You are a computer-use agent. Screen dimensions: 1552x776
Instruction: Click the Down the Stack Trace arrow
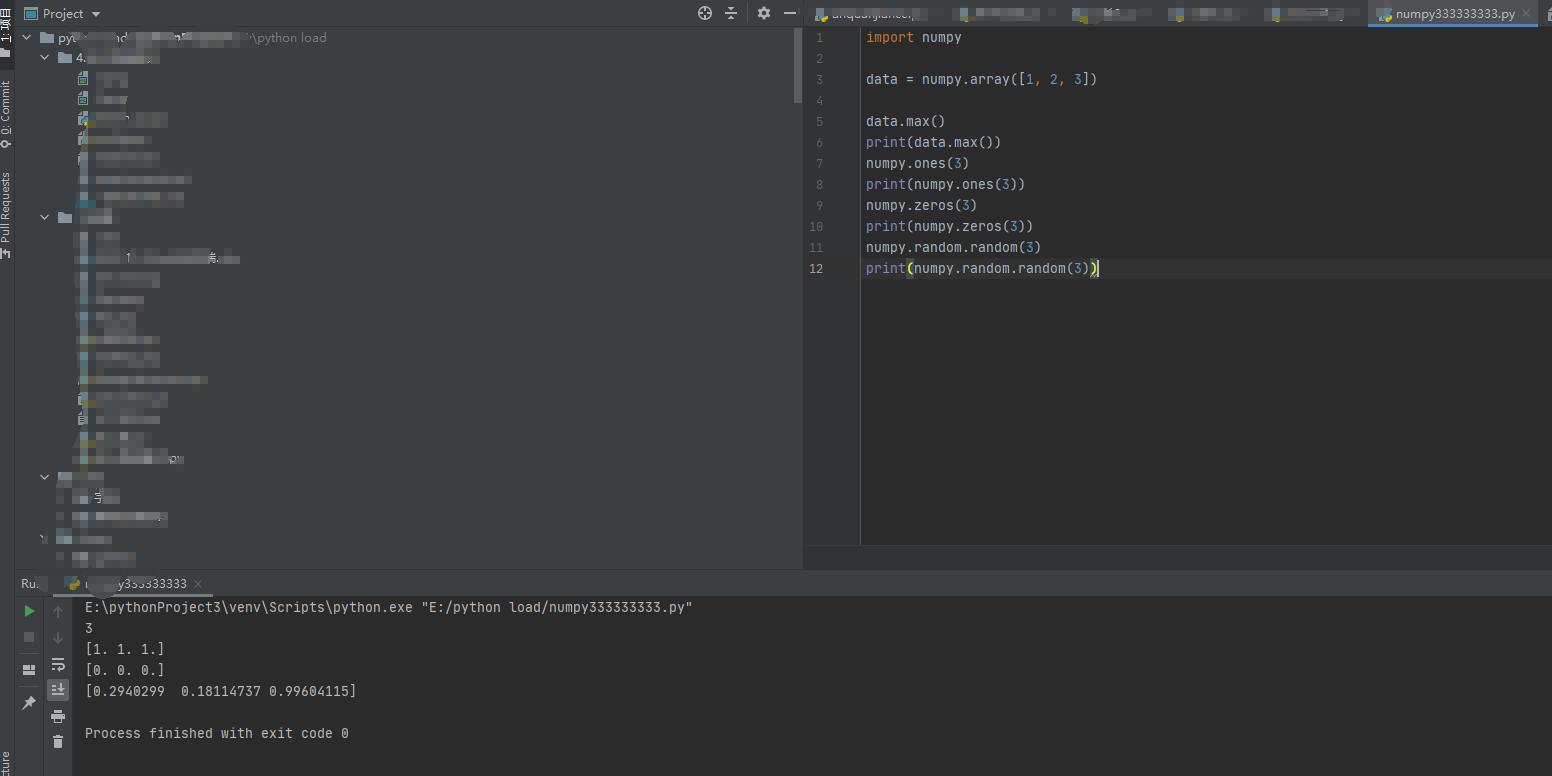coord(58,637)
